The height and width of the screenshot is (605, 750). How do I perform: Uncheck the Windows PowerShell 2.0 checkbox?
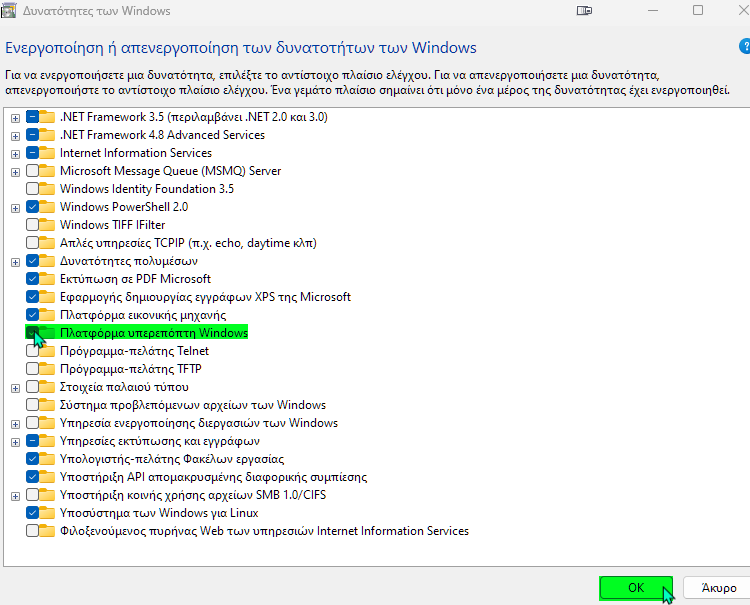tap(33, 207)
